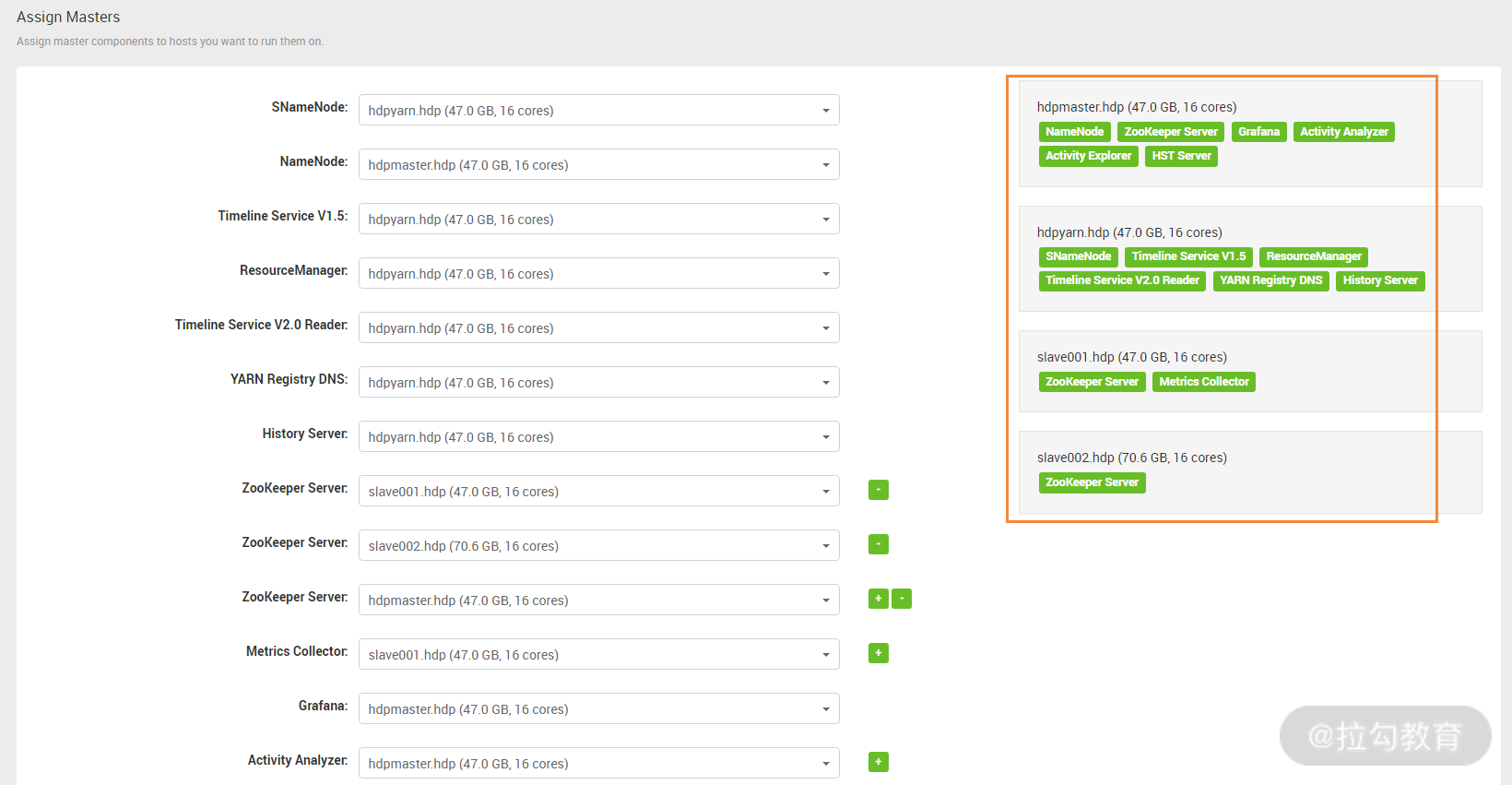Click the NameNode tag on hdpmaster.hdp card
The width and height of the screenshot is (1512, 785).
pos(1074,132)
